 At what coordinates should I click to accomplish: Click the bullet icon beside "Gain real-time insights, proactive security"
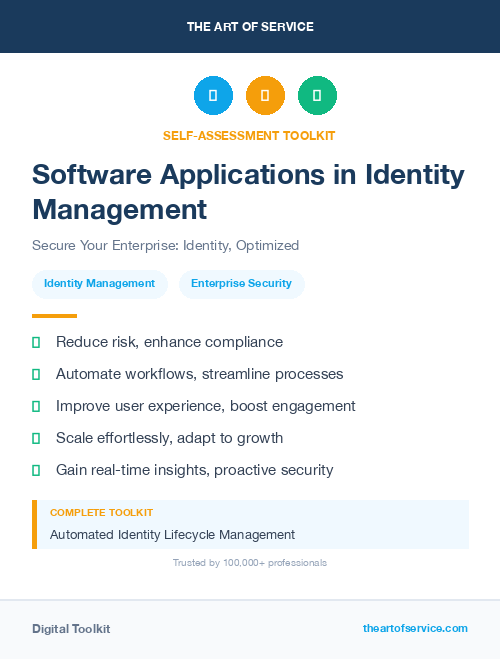pyautogui.click(x=36, y=470)
